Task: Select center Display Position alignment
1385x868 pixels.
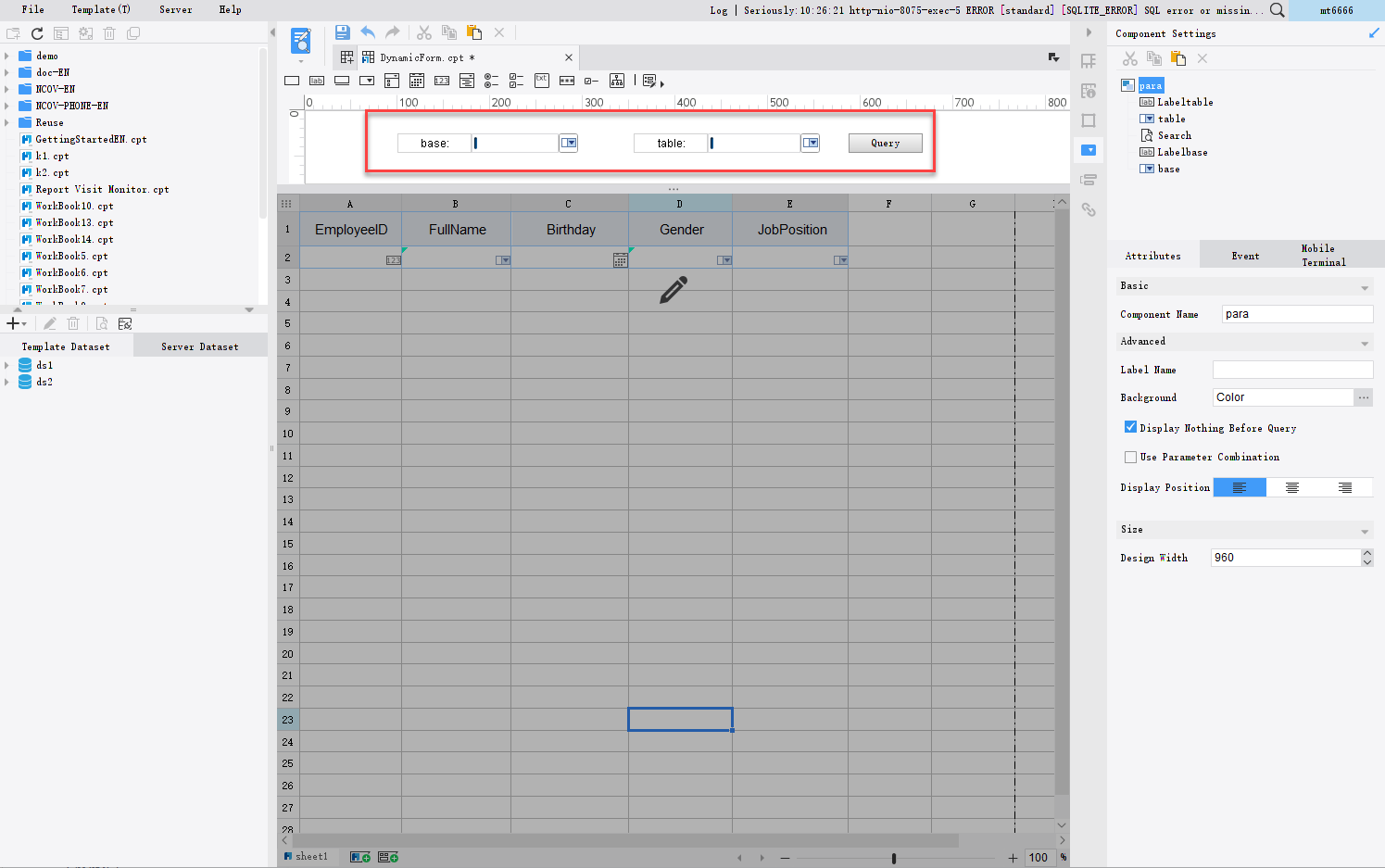Action: (x=1292, y=486)
